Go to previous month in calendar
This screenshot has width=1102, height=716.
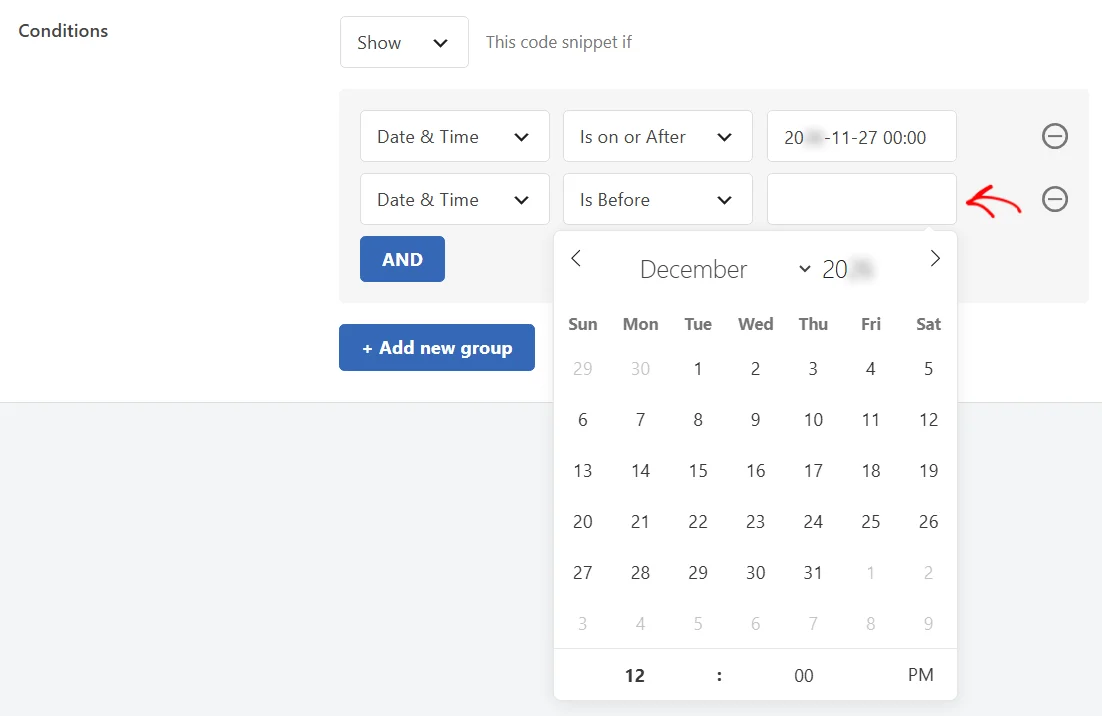coord(576,259)
